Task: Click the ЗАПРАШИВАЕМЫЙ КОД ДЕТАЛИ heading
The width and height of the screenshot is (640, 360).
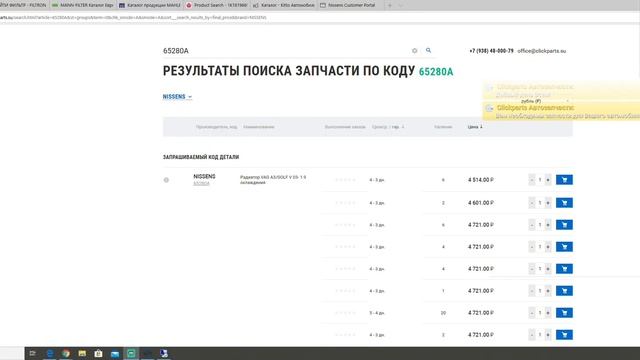Action: pos(201,157)
